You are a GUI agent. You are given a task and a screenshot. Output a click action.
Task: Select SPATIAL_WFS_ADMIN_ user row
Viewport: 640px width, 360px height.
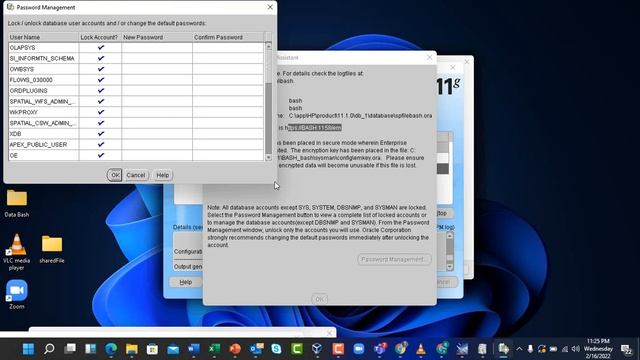click(43, 101)
